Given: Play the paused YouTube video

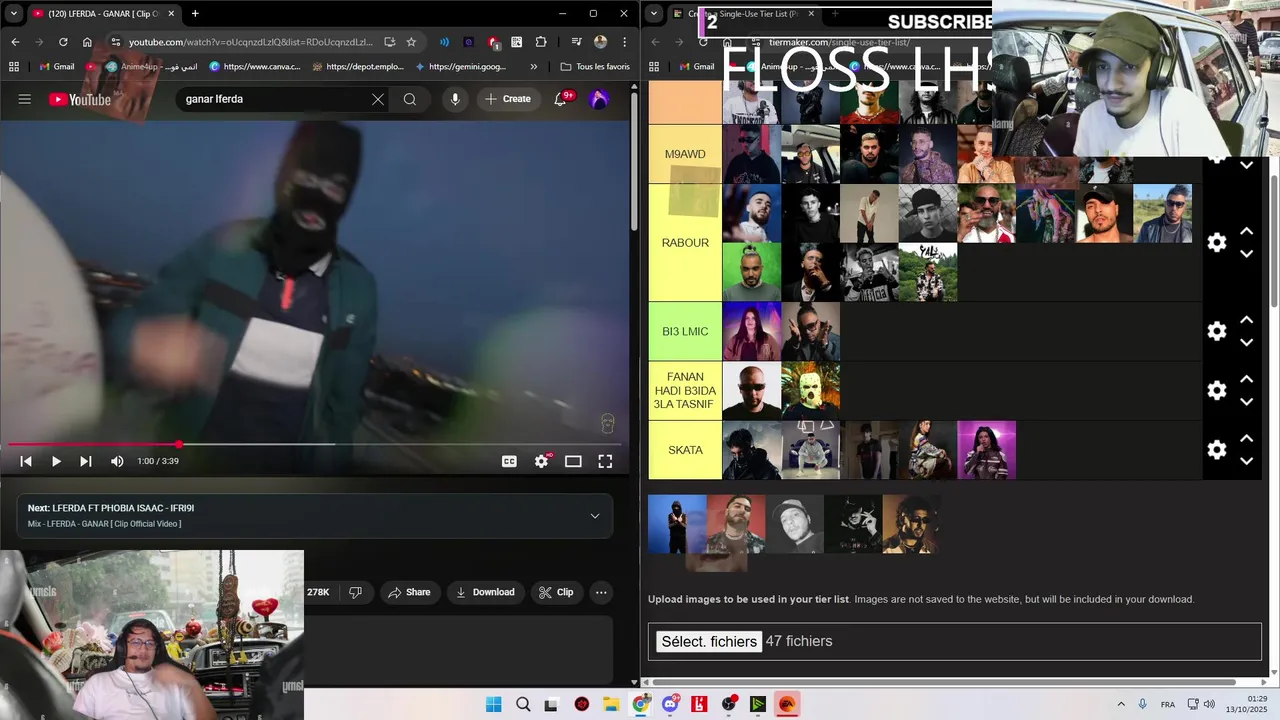Looking at the screenshot, I should tap(56, 461).
